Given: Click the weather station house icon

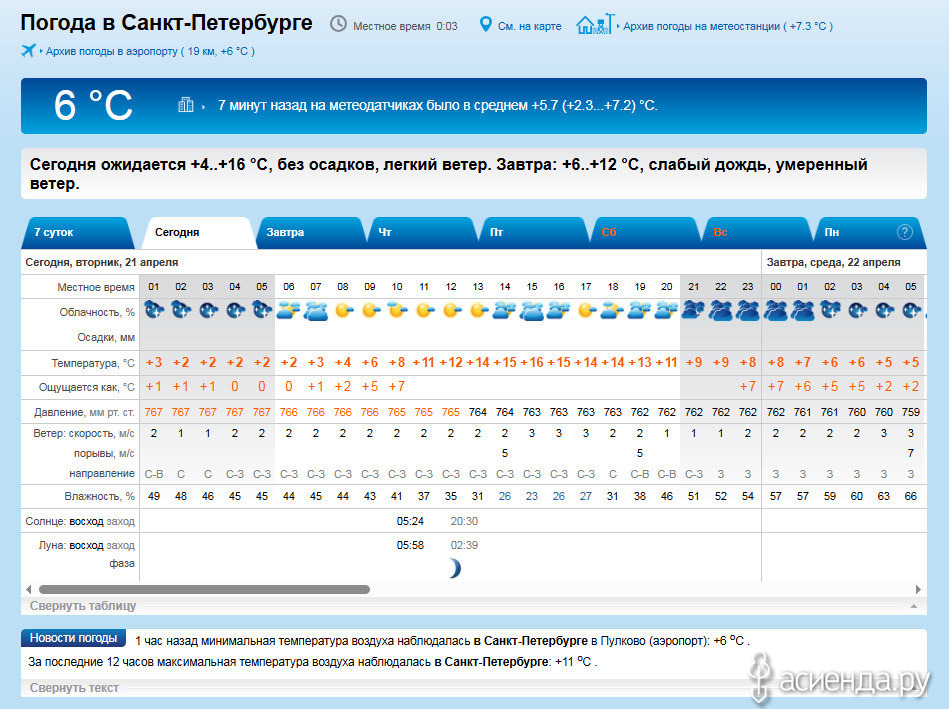Looking at the screenshot, I should coord(595,25).
